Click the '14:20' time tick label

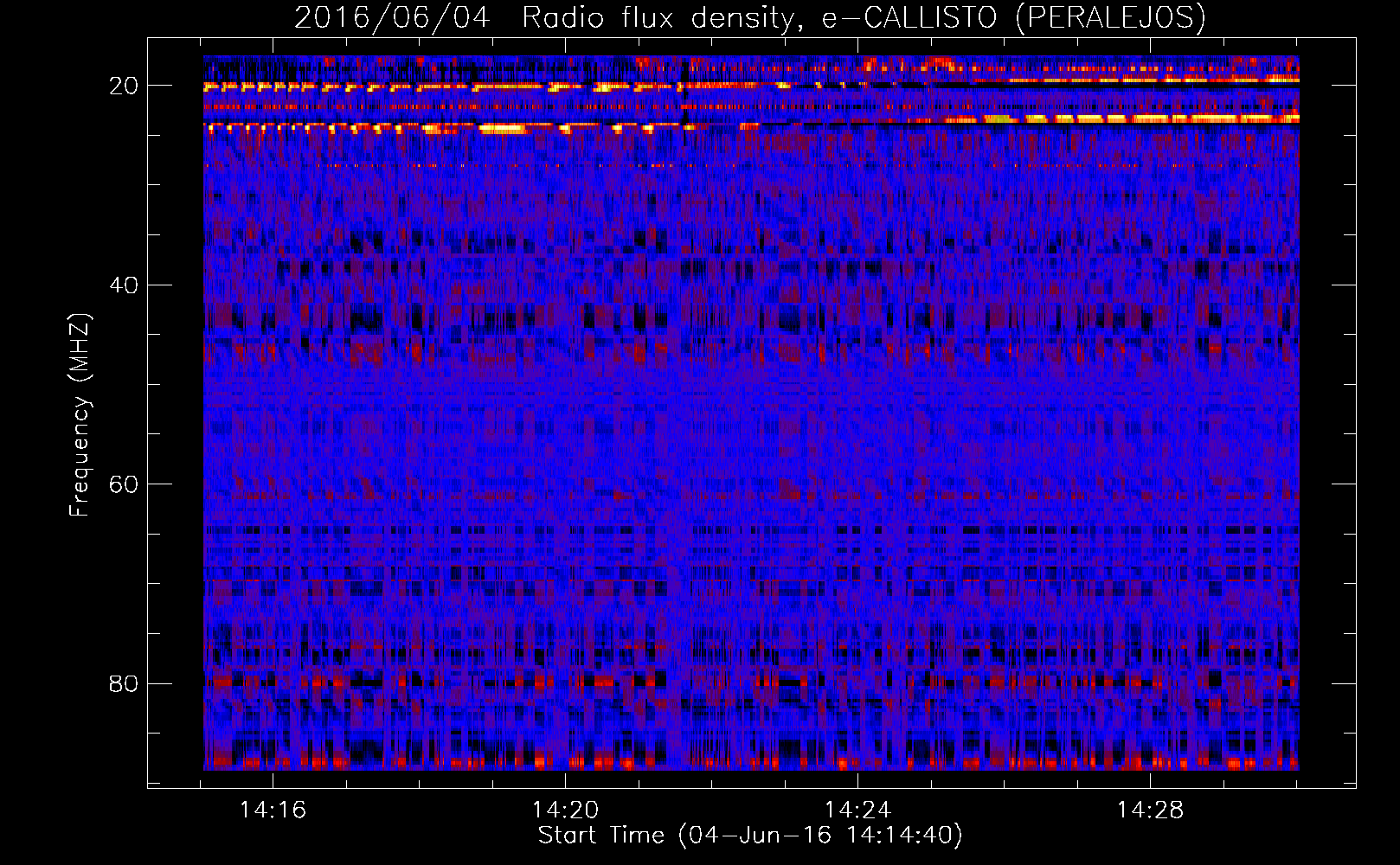pyautogui.click(x=565, y=810)
